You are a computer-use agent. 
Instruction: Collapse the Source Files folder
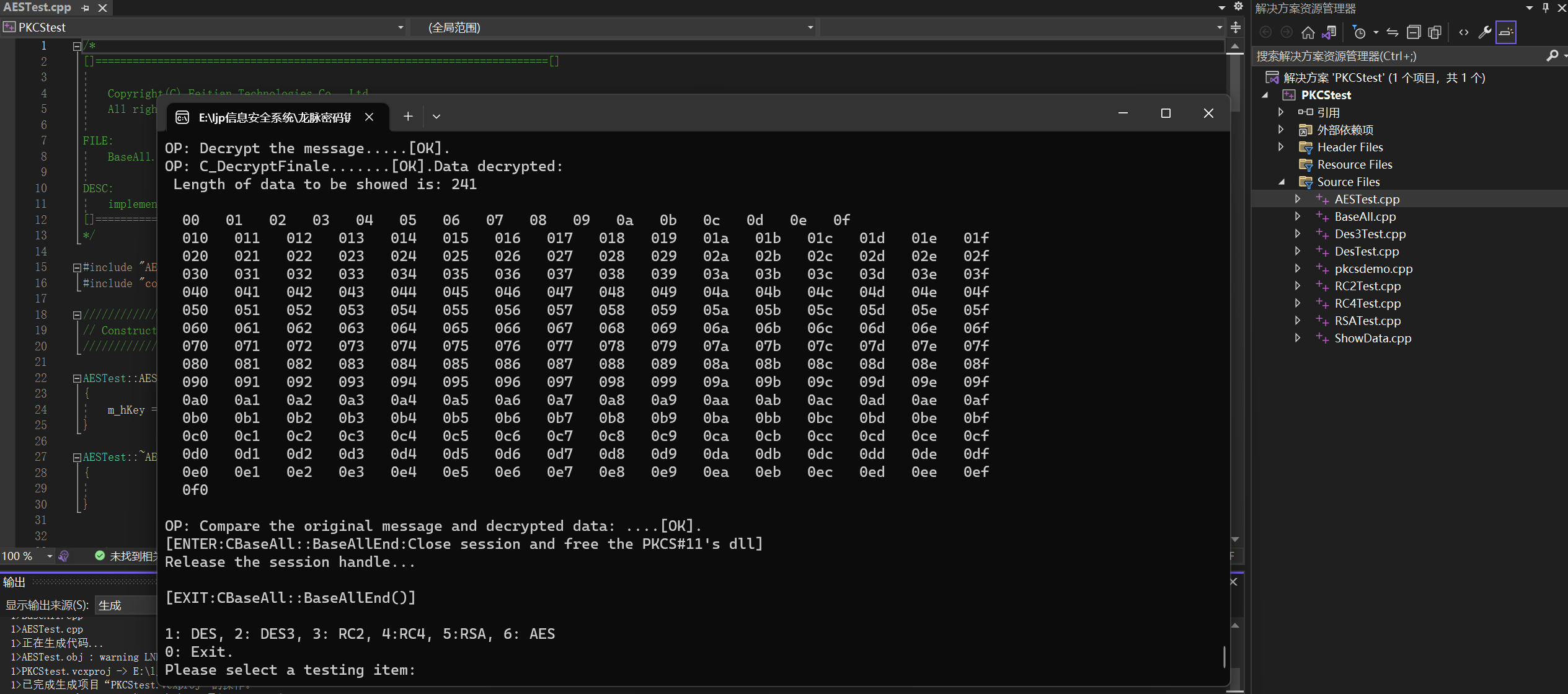coord(1281,182)
